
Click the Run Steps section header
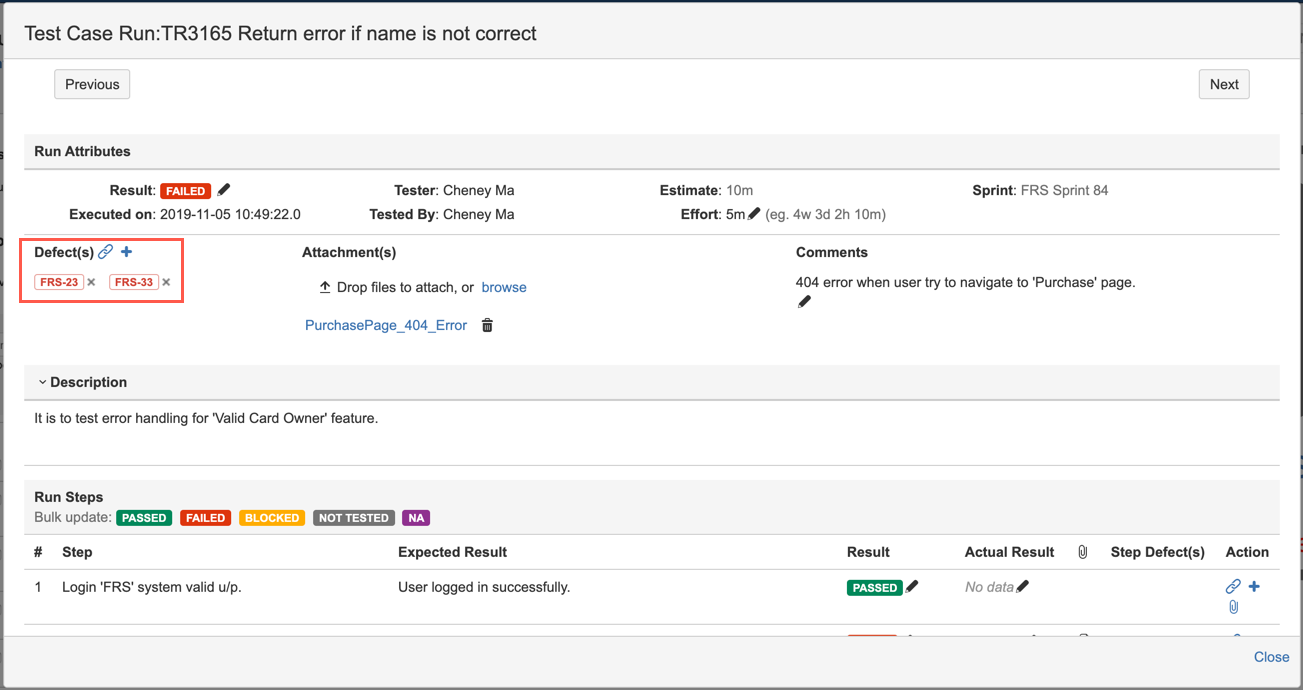pyautogui.click(x=69, y=497)
